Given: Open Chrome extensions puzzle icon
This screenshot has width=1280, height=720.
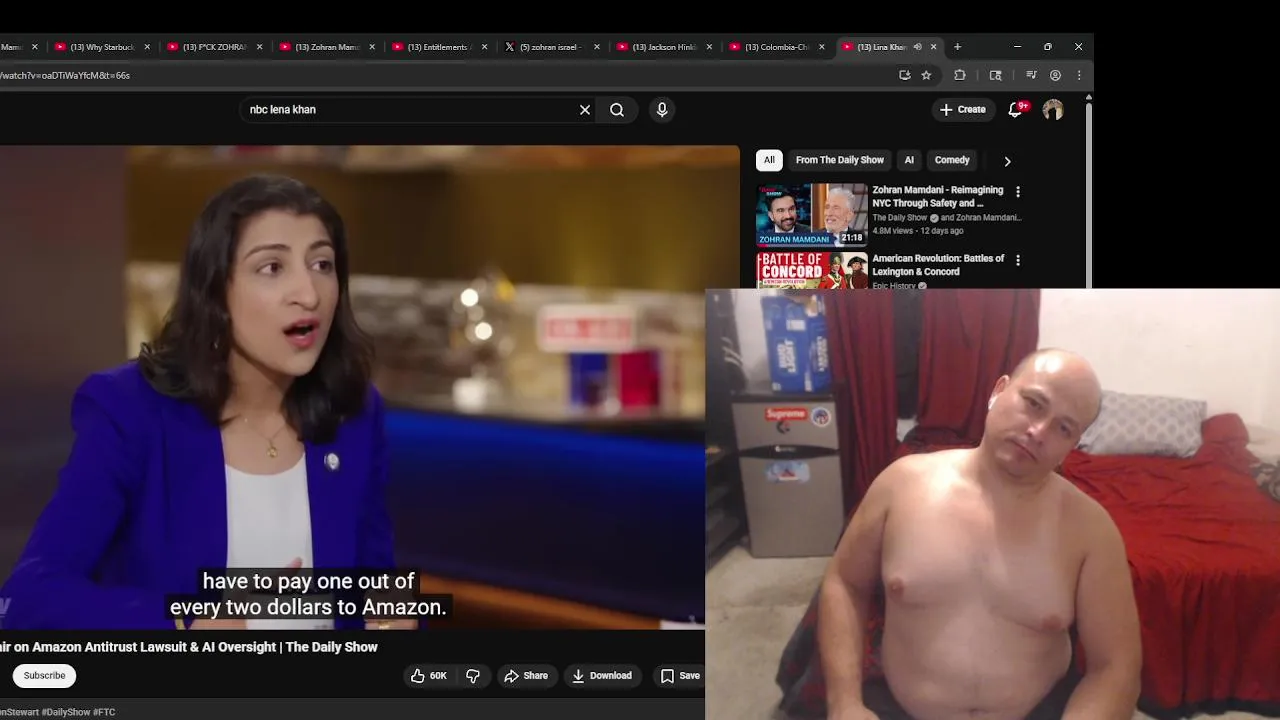Looking at the screenshot, I should pos(960,75).
